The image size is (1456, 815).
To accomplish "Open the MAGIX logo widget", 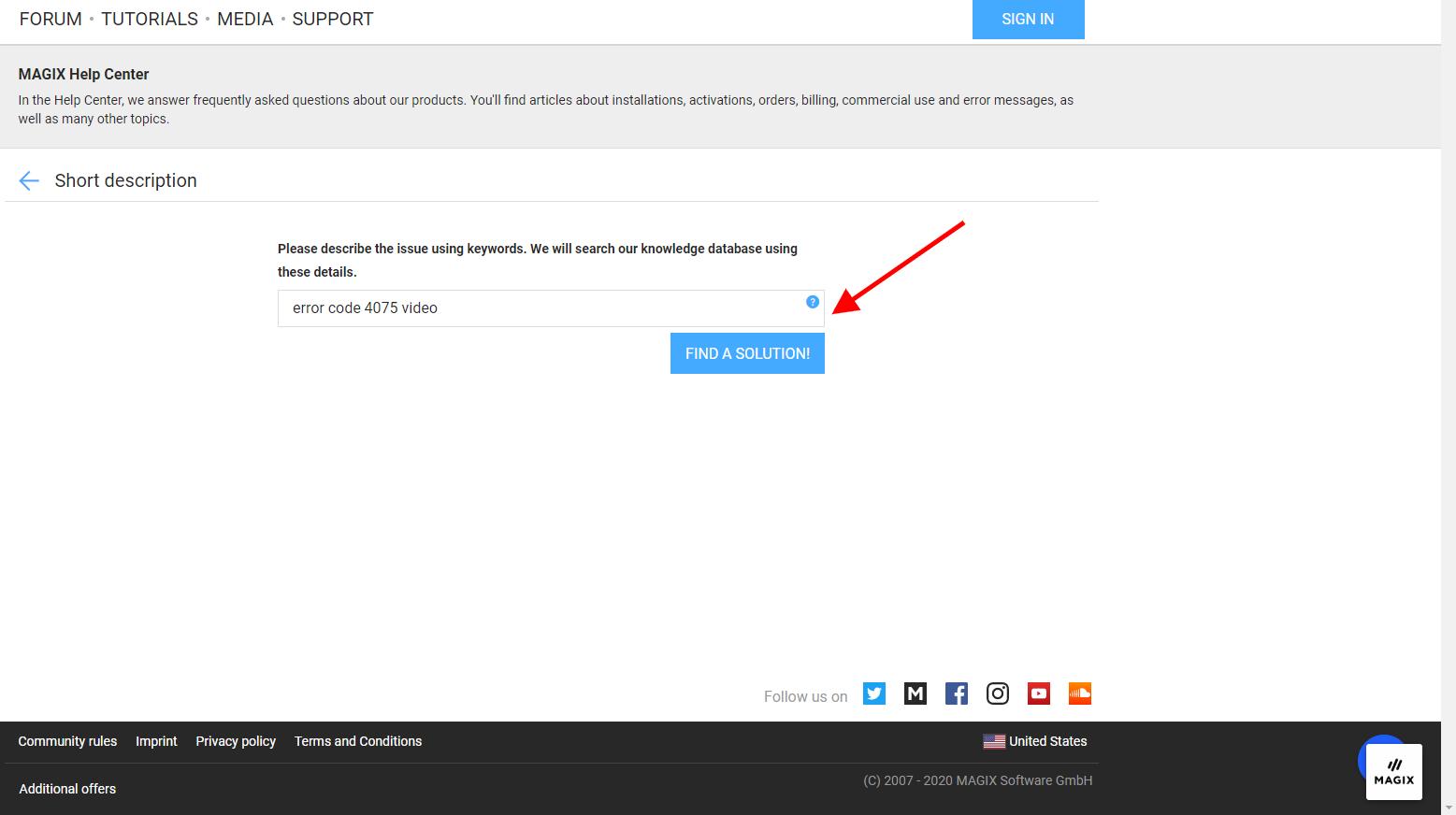I will [1393, 772].
